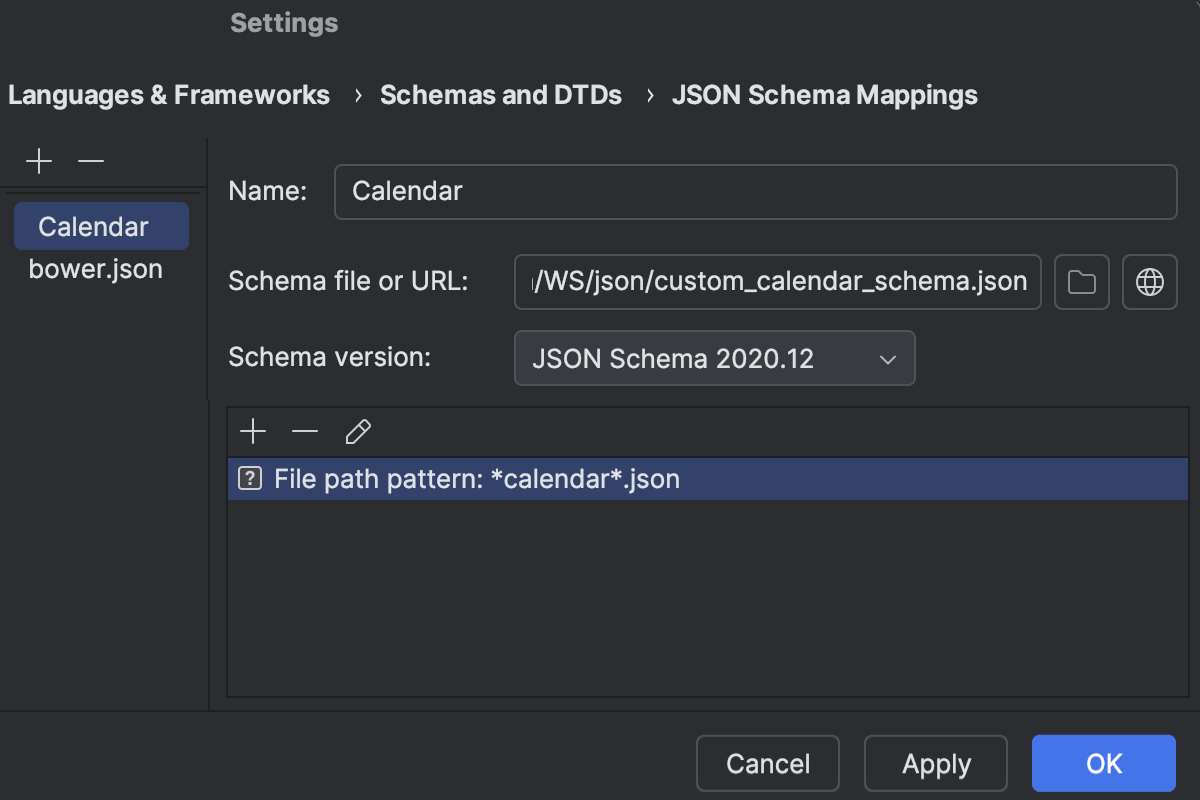
Task: Remove the selected schema mapping
Action: coord(91,160)
